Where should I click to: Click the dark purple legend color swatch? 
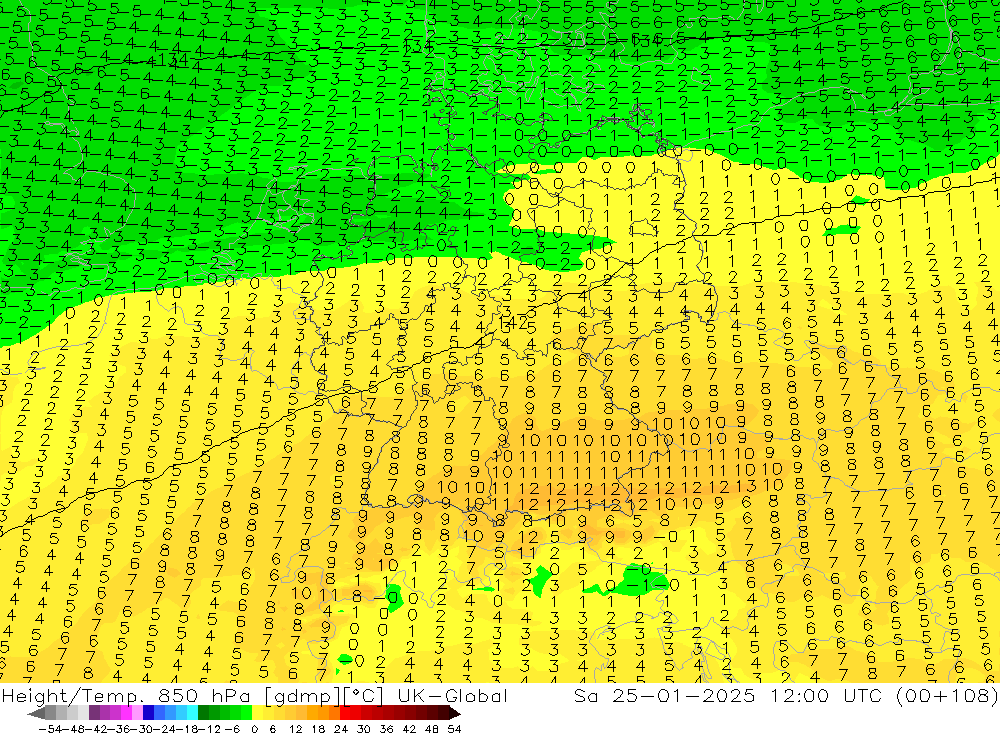94,713
